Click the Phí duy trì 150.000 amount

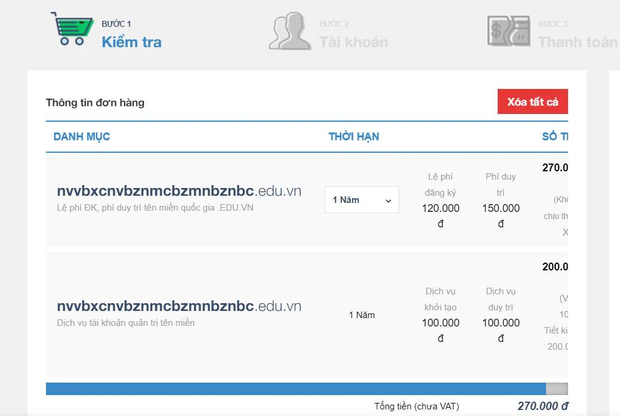(500, 208)
